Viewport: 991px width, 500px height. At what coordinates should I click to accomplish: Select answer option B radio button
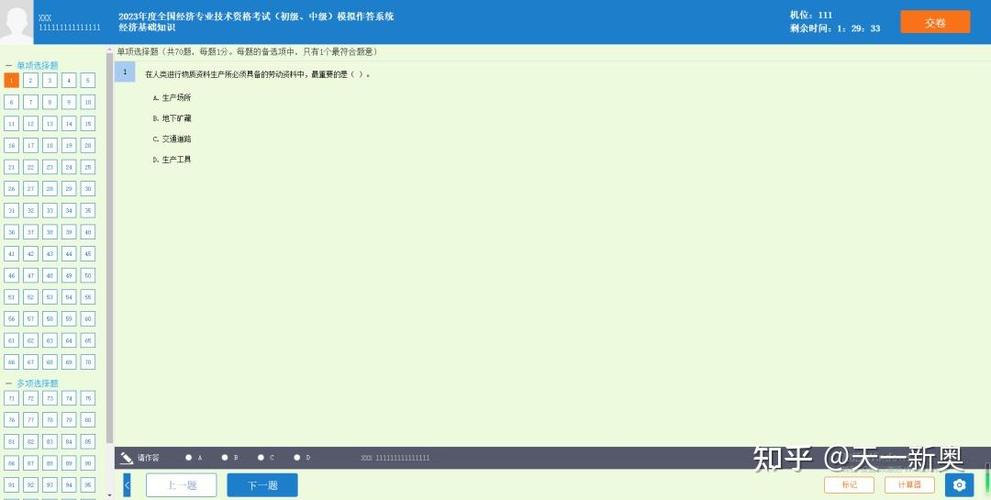(x=224, y=458)
